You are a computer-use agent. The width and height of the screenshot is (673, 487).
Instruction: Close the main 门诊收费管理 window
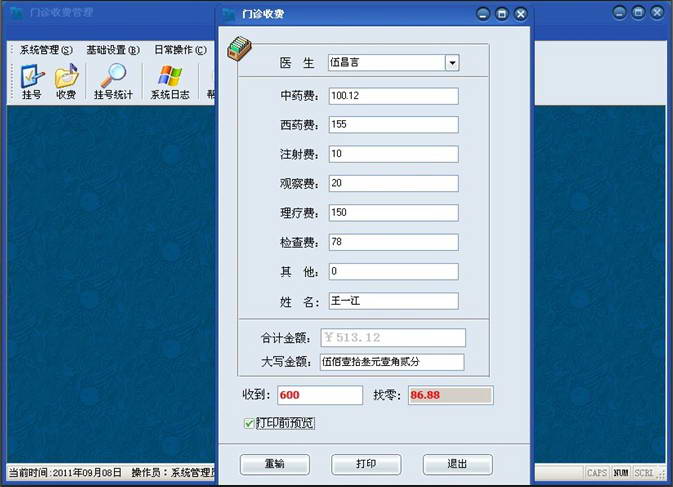(x=657, y=12)
